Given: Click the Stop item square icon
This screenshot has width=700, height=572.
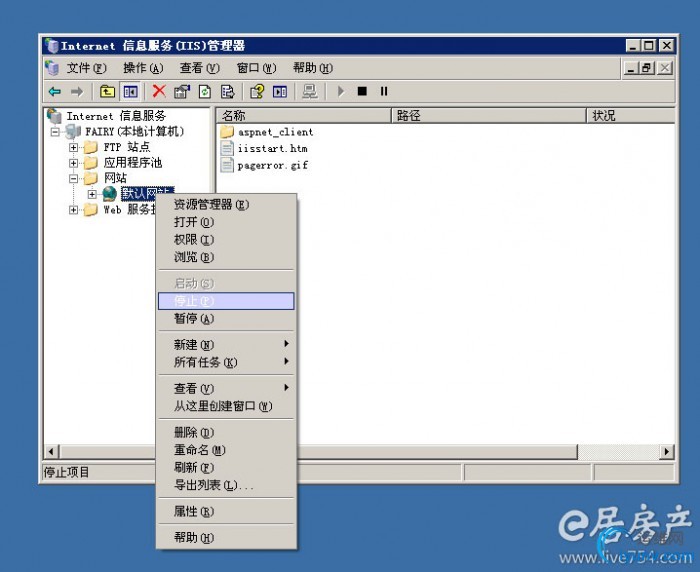Looking at the screenshot, I should click(362, 91).
